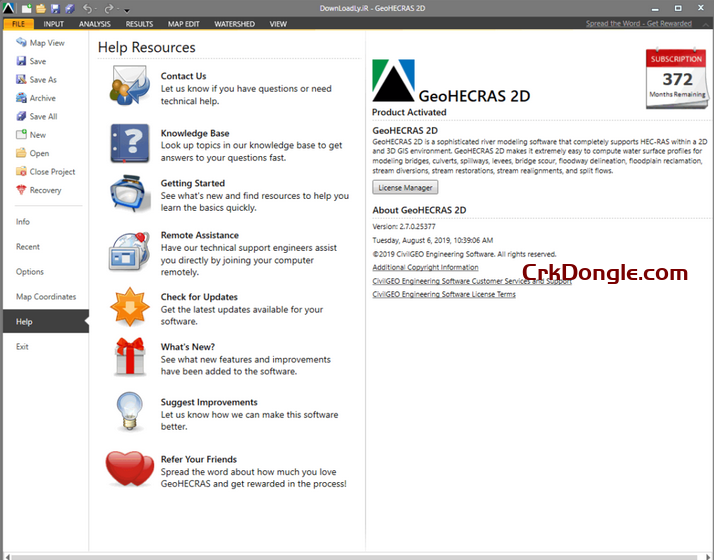Click the GeoHECRAS app logo in title bar
Viewport: 714px width, 560px height.
click(x=8, y=8)
